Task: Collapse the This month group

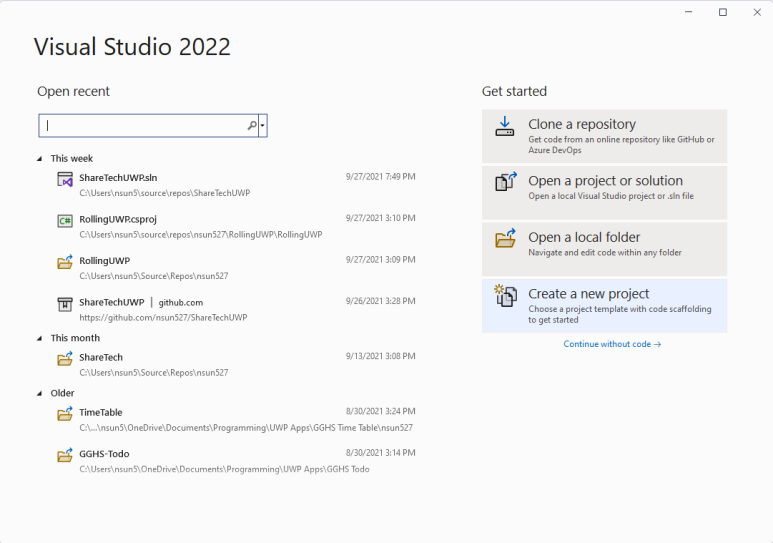Action: [x=39, y=338]
